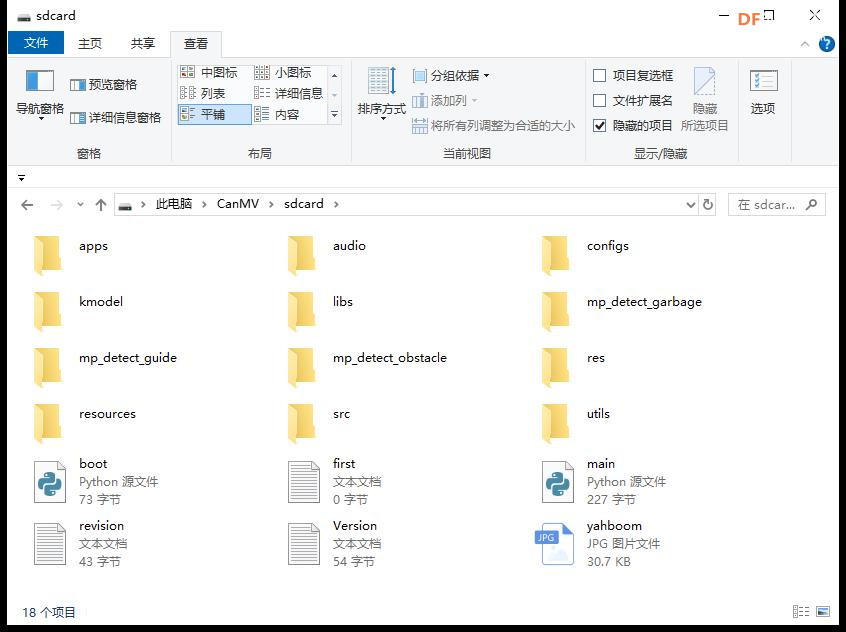Open the File menu tab

(x=36, y=43)
